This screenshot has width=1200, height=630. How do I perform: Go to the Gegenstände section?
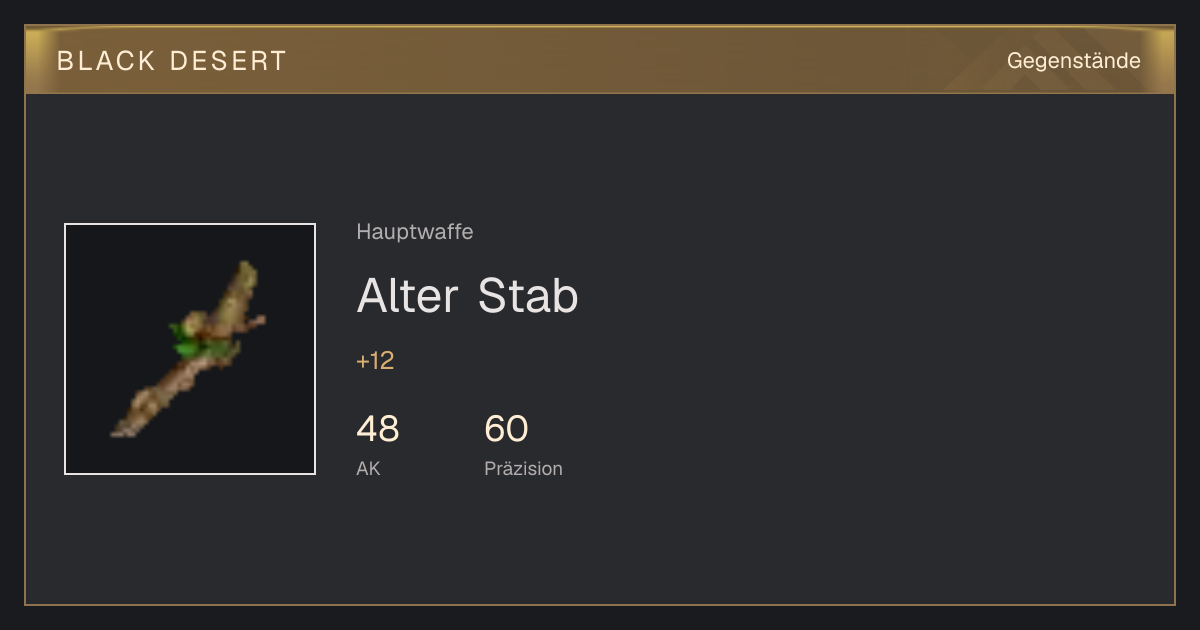1073,61
